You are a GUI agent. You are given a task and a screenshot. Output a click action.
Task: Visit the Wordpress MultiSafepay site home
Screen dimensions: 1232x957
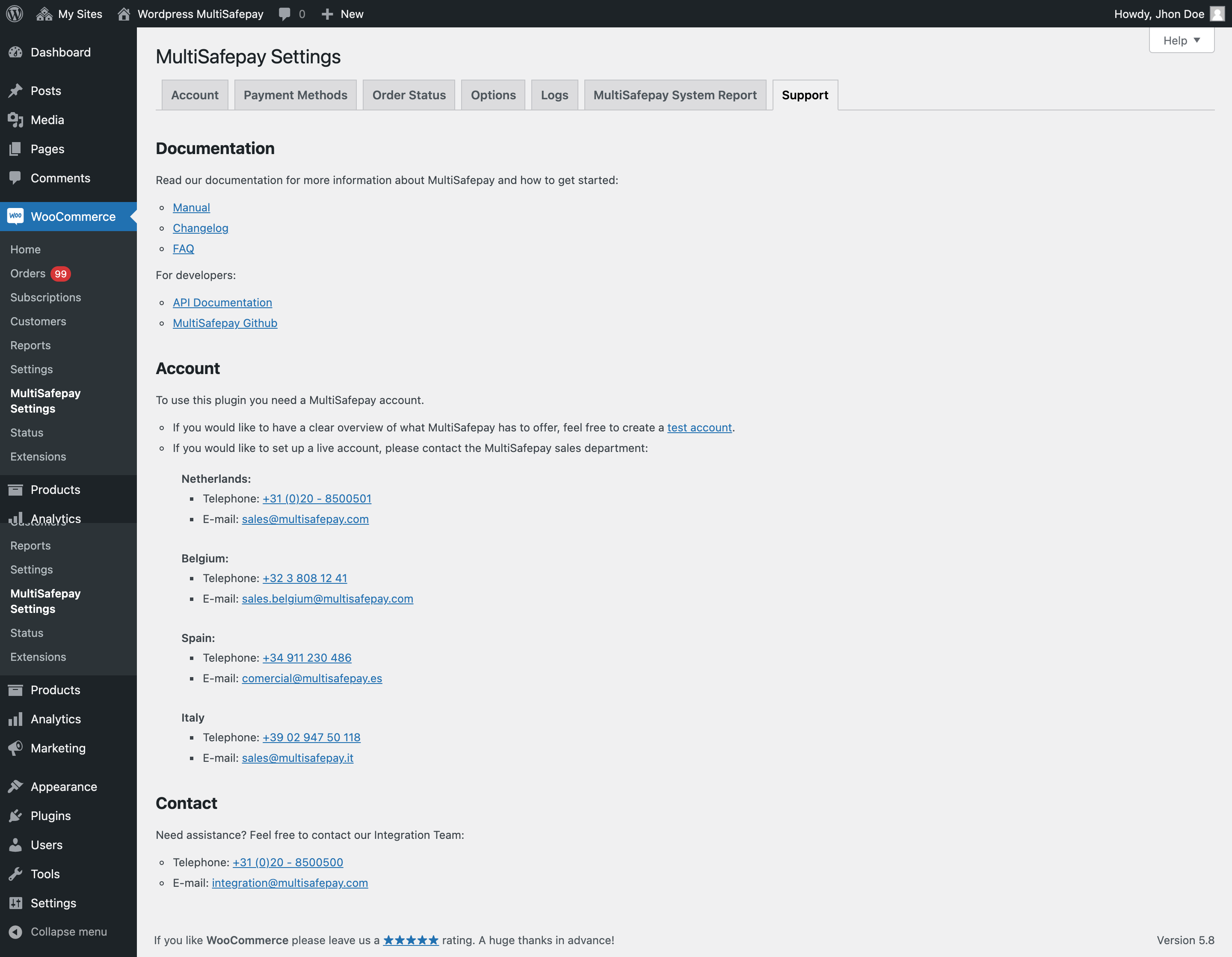tap(190, 14)
